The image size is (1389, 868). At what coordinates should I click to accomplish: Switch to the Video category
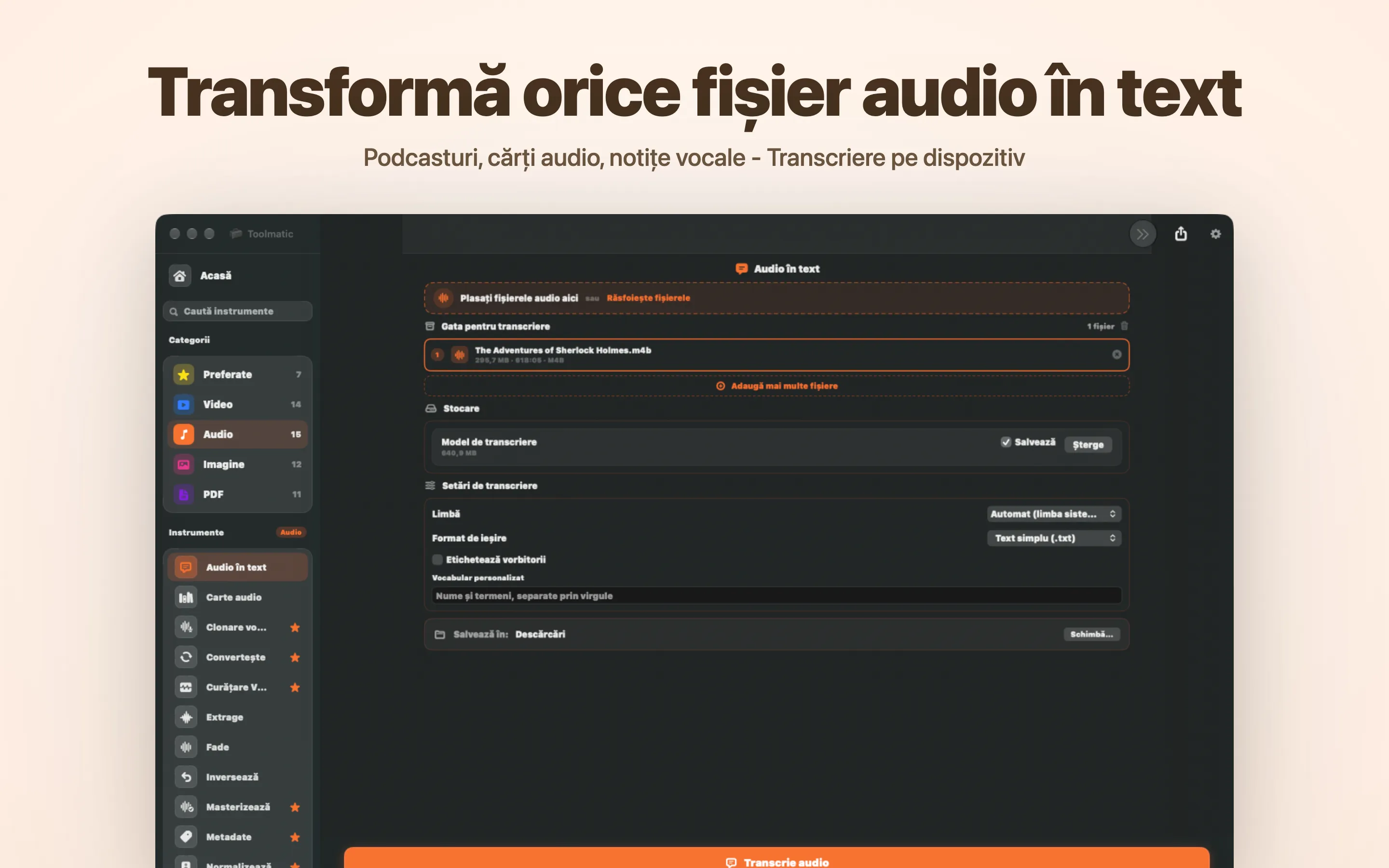pos(238,404)
